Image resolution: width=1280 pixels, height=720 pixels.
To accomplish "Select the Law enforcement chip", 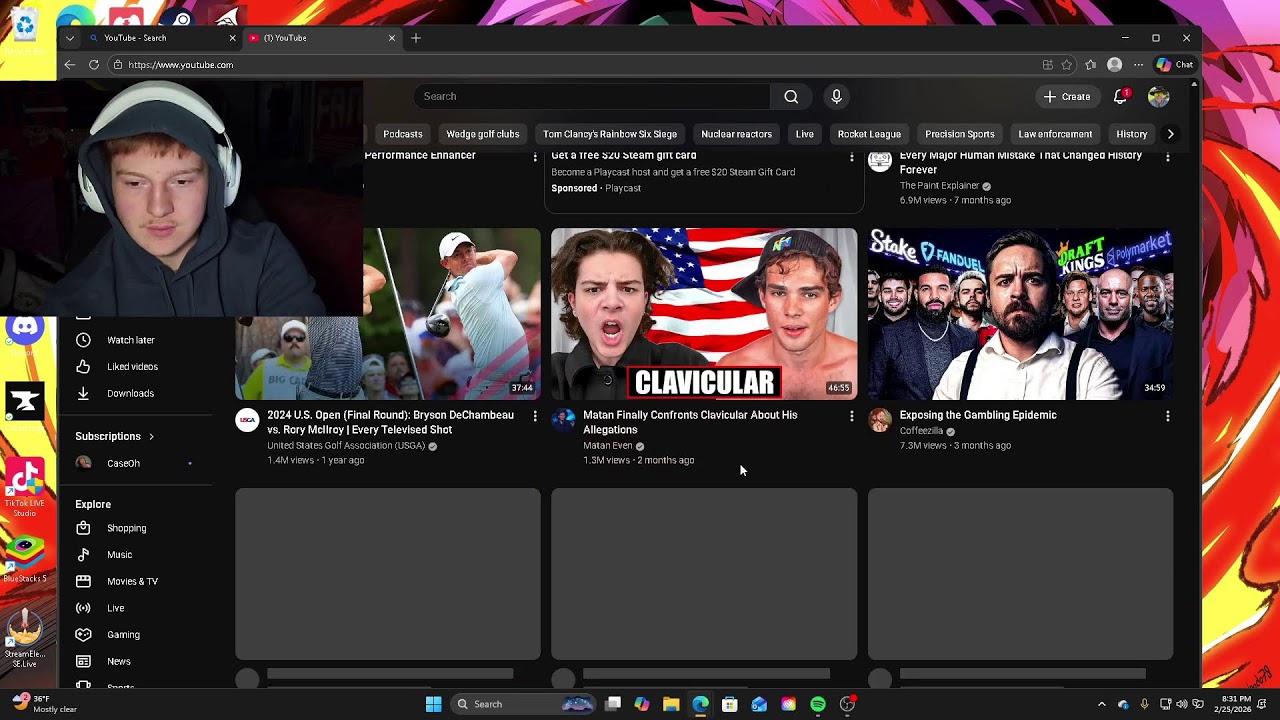I will 1055,134.
